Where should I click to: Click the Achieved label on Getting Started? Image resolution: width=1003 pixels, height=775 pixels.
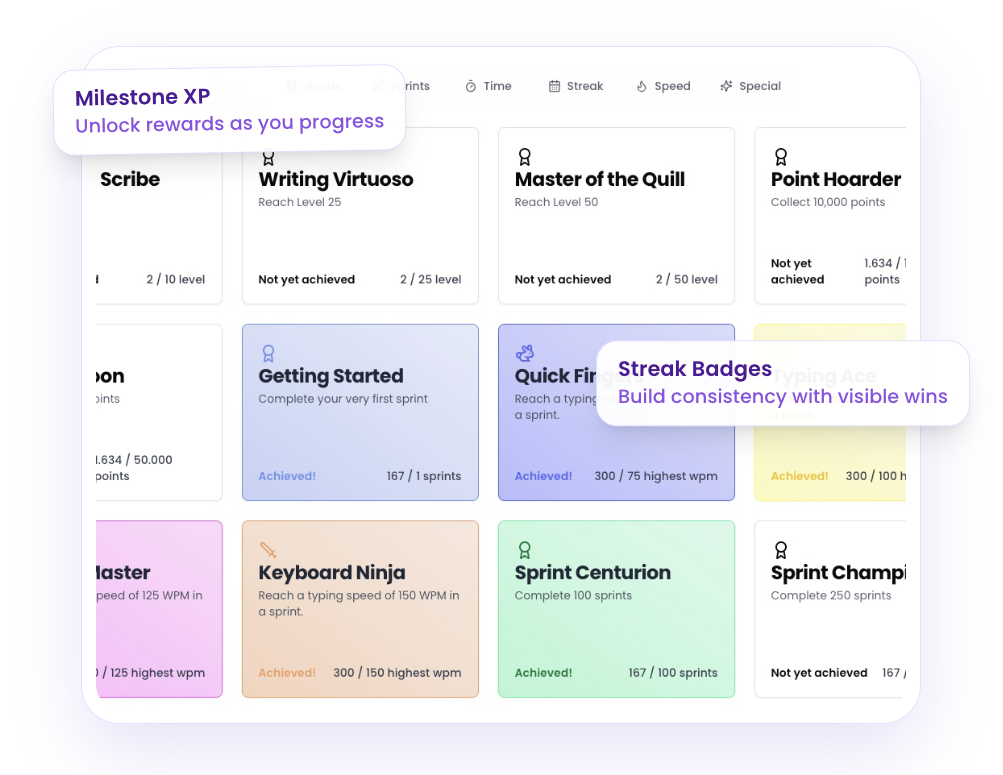pos(286,476)
